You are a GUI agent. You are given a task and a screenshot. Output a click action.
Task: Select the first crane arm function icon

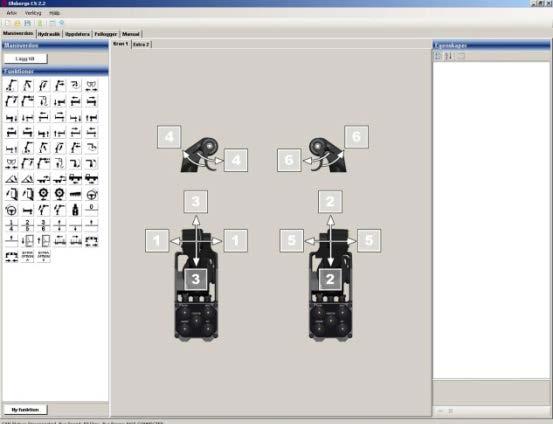pyautogui.click(x=12, y=86)
